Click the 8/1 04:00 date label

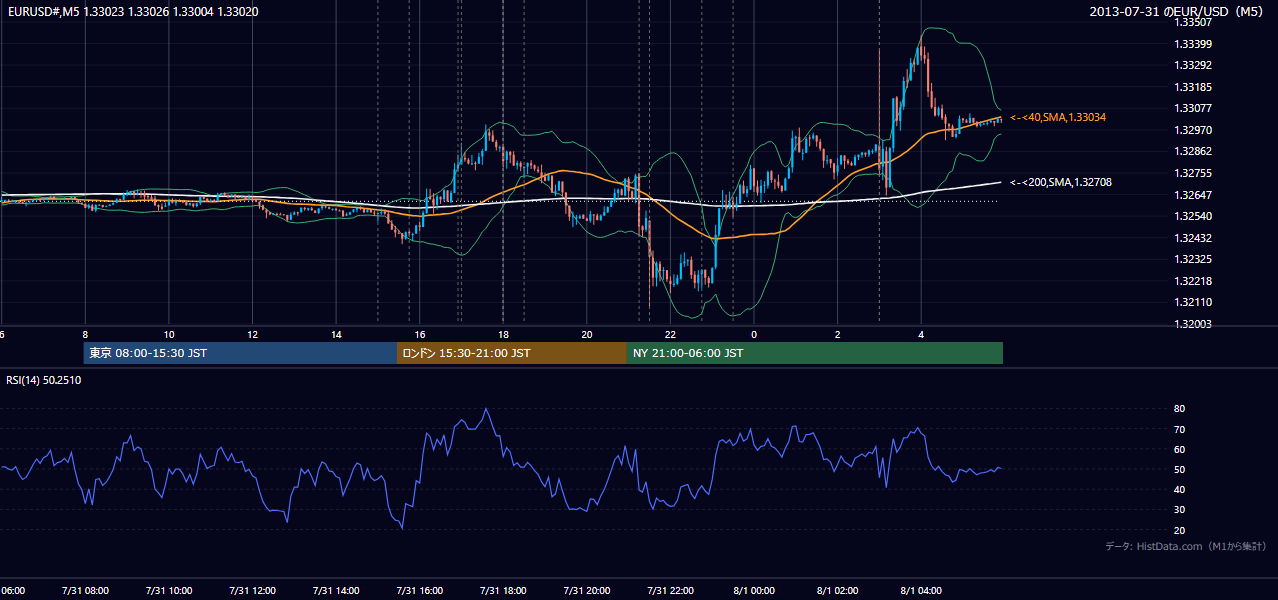pos(921,591)
